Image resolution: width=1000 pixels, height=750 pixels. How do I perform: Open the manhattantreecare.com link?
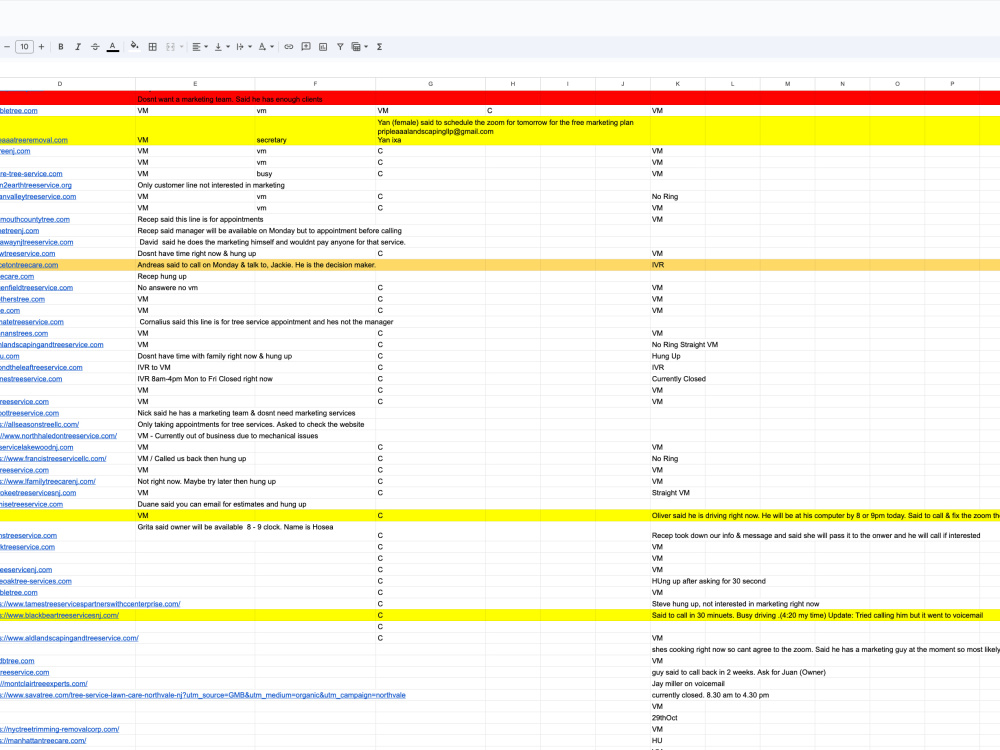[43, 740]
